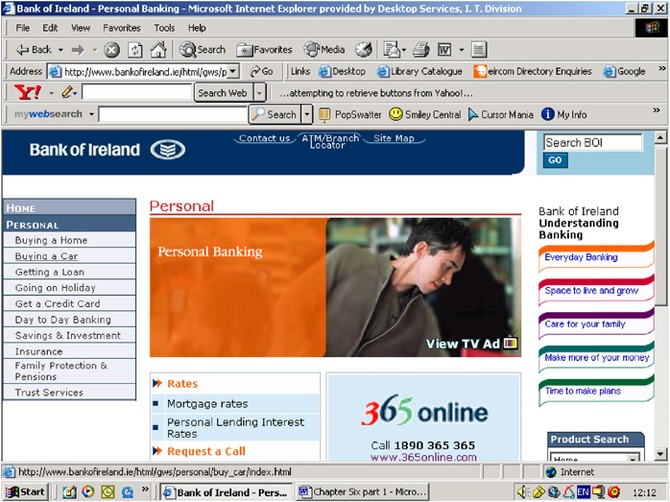Screen dimensions: 670x502
Task: Open the Yahoo! logo dropdown arrow
Action: [x=51, y=93]
